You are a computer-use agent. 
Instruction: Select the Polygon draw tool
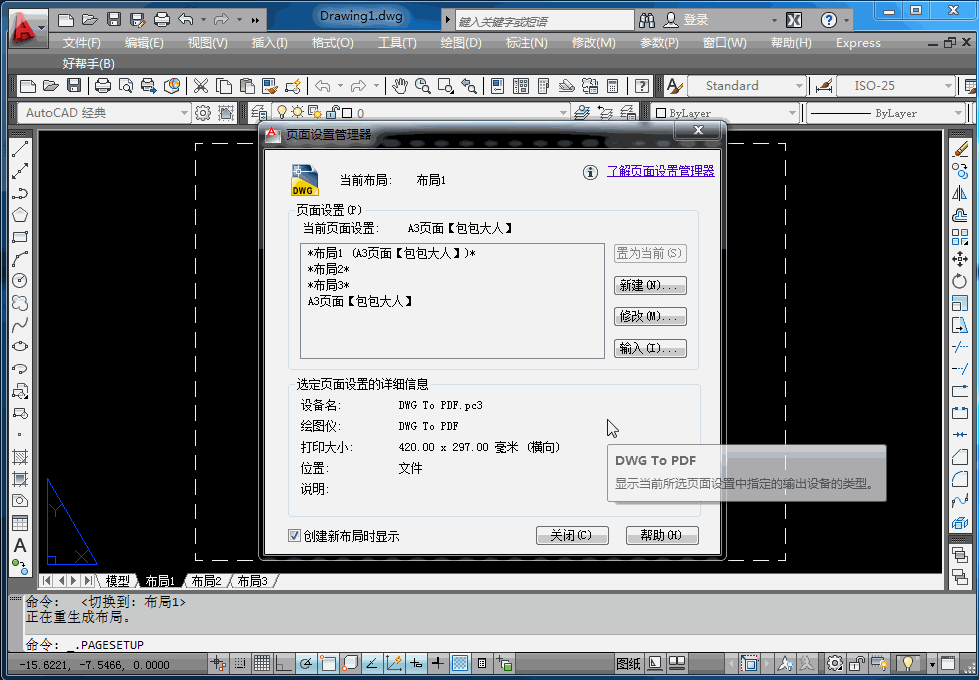pyautogui.click(x=20, y=215)
